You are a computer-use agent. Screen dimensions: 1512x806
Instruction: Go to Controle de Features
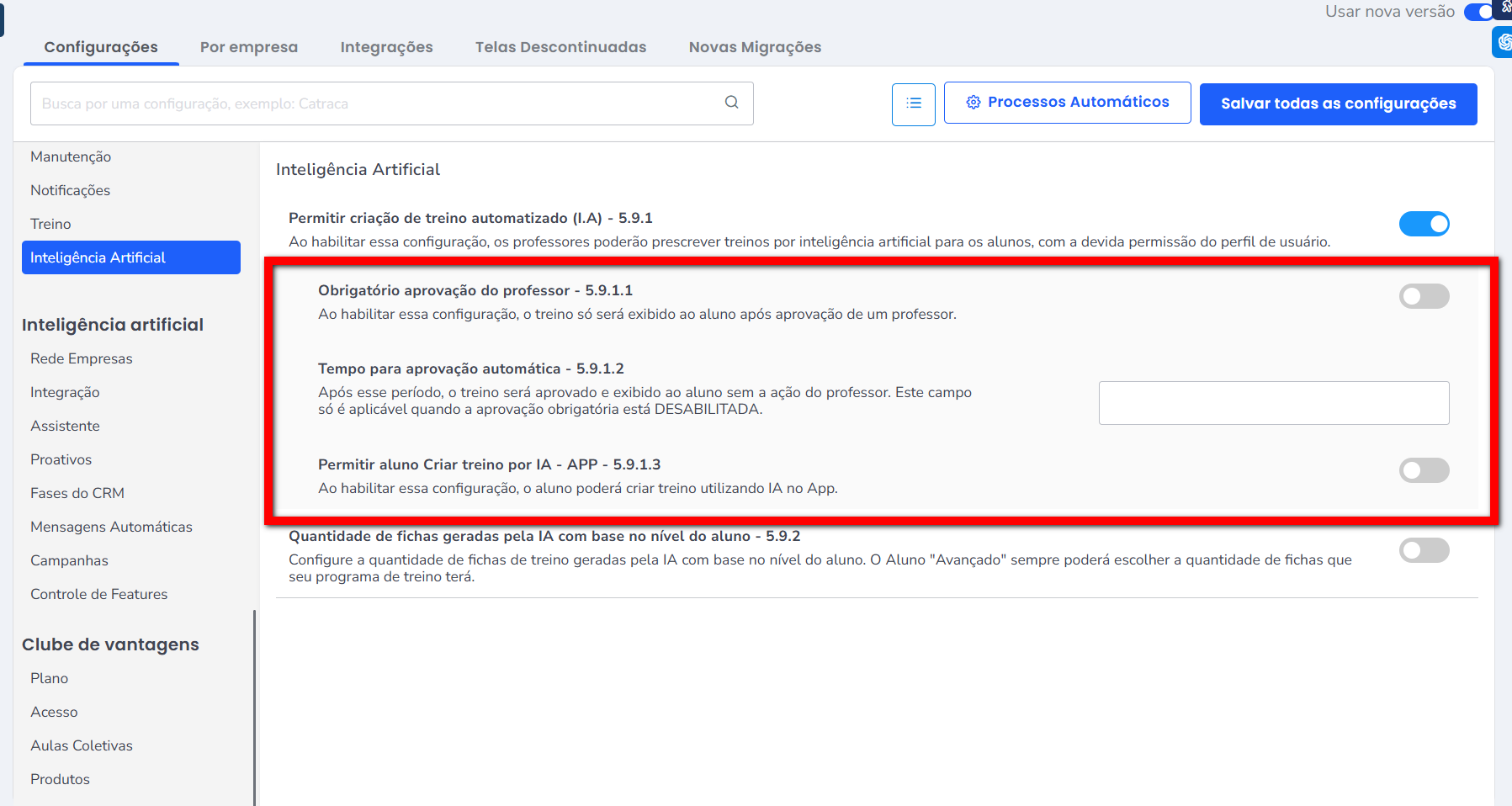pos(98,594)
